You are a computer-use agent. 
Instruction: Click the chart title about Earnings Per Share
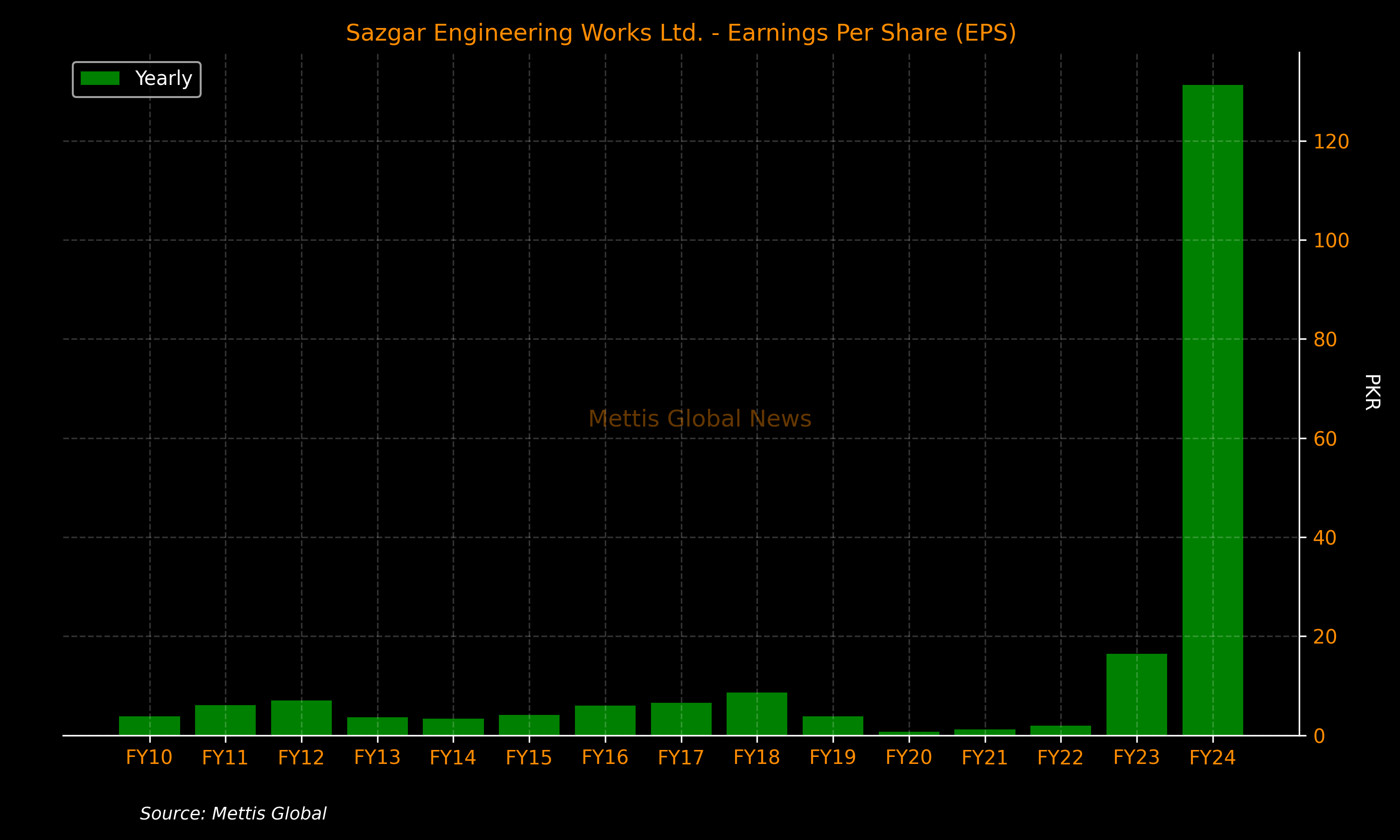(681, 33)
